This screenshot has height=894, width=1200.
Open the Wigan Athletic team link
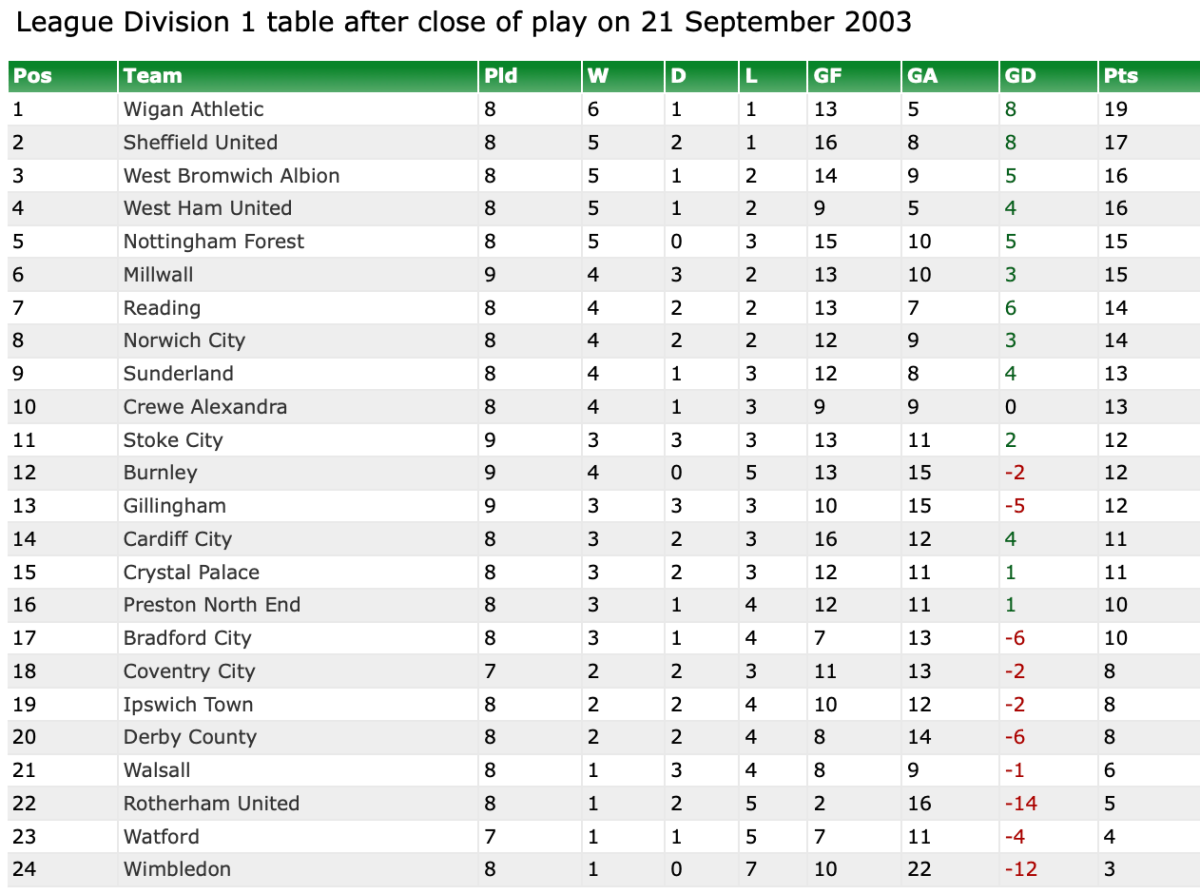click(x=193, y=109)
